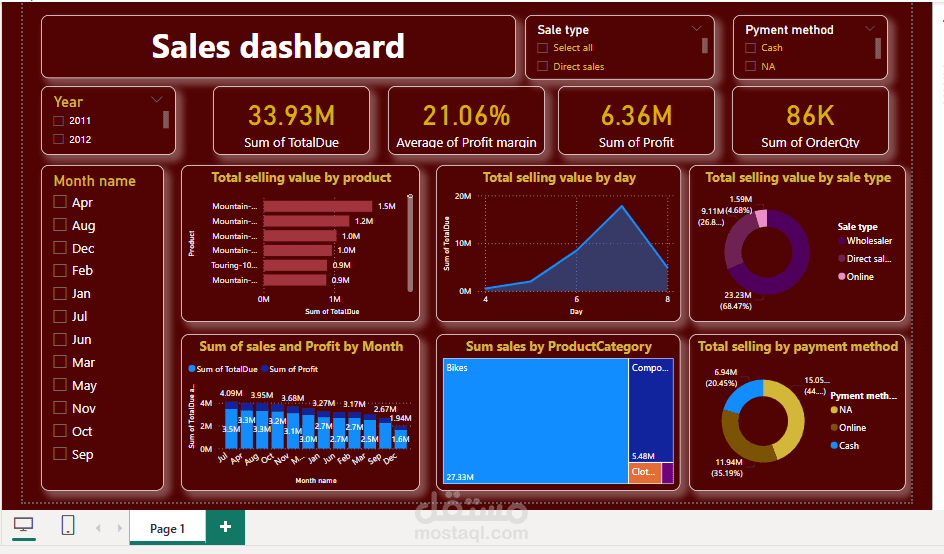The height and width of the screenshot is (554, 944).
Task: Click the Sum sales by ProductCategory title
Action: [x=559, y=347]
